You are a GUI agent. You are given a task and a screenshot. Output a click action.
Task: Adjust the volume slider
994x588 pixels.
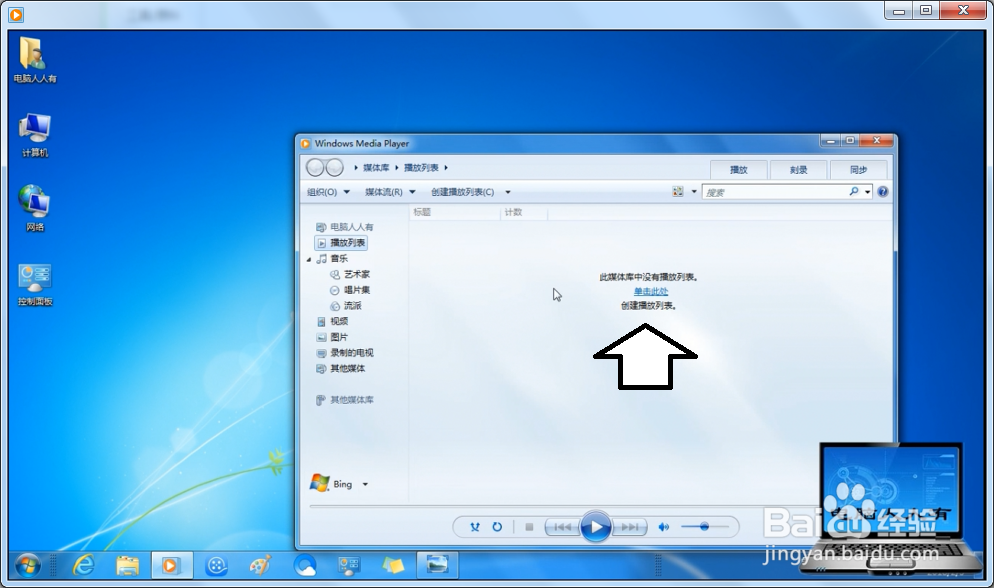(x=704, y=527)
